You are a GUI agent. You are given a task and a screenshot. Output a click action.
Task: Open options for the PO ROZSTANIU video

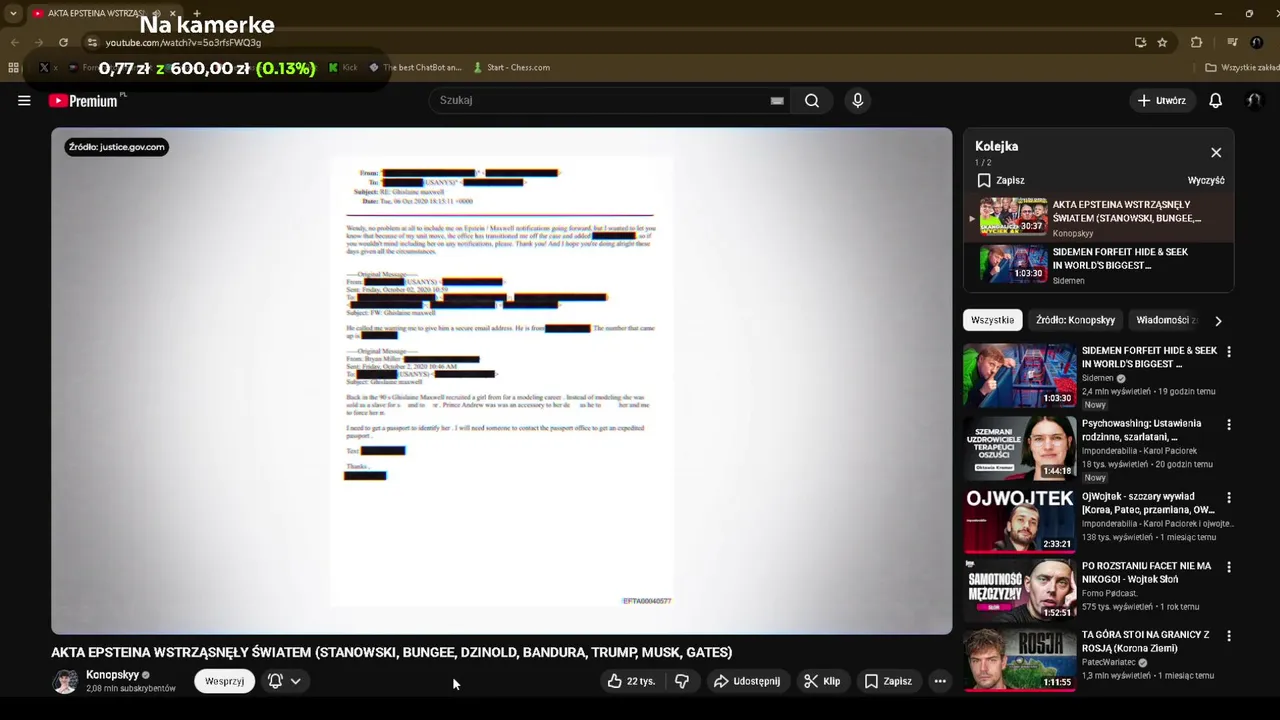click(x=1229, y=567)
